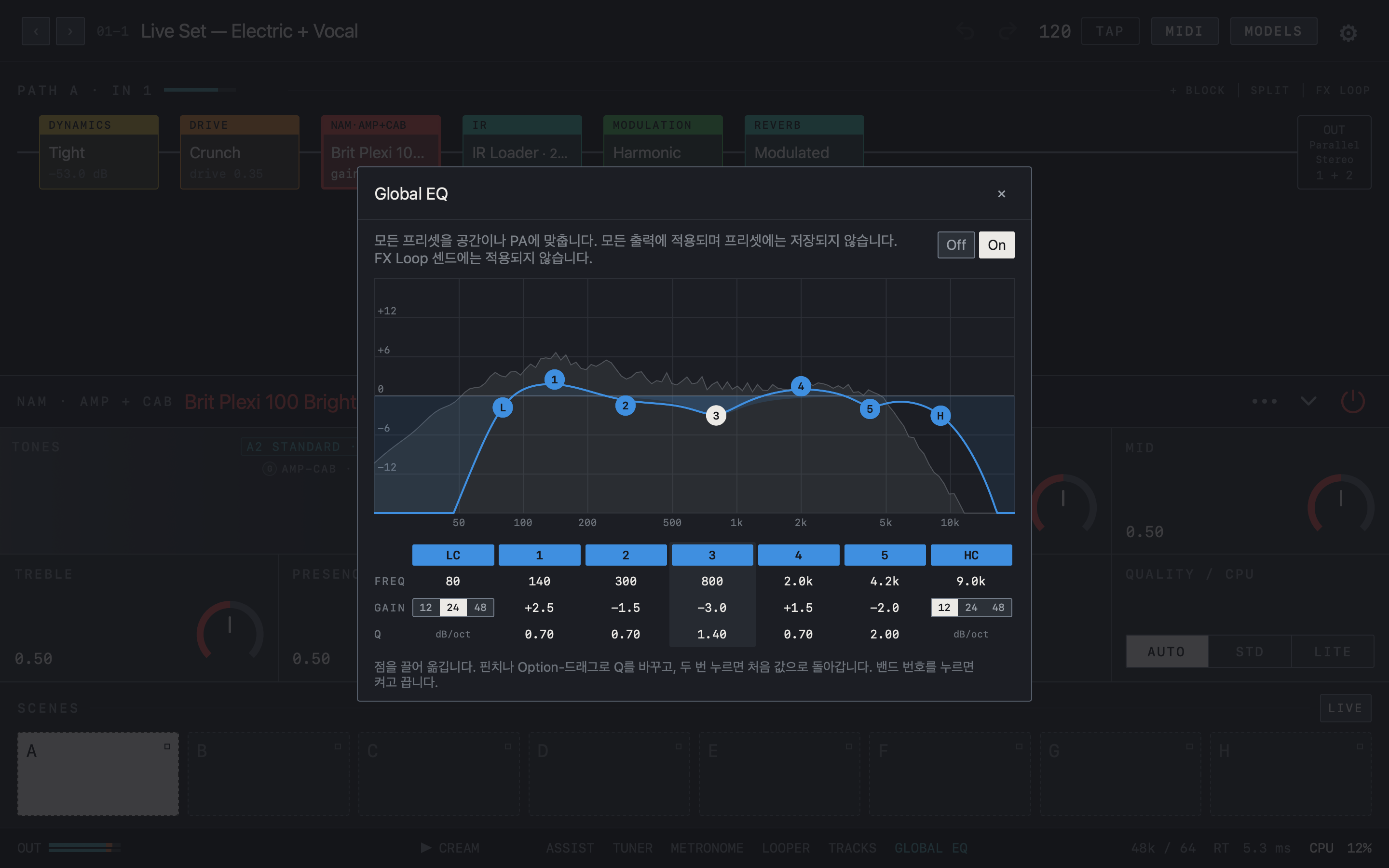Open amp block three-dots menu

coord(1265,401)
